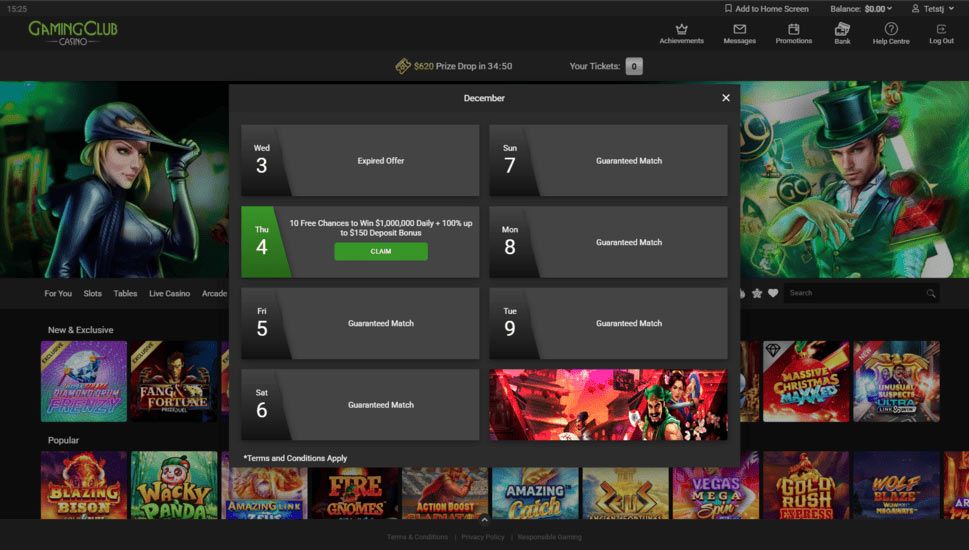The width and height of the screenshot is (969, 550).
Task: Select the Wed 3 Expired Offer card
Action: click(360, 161)
